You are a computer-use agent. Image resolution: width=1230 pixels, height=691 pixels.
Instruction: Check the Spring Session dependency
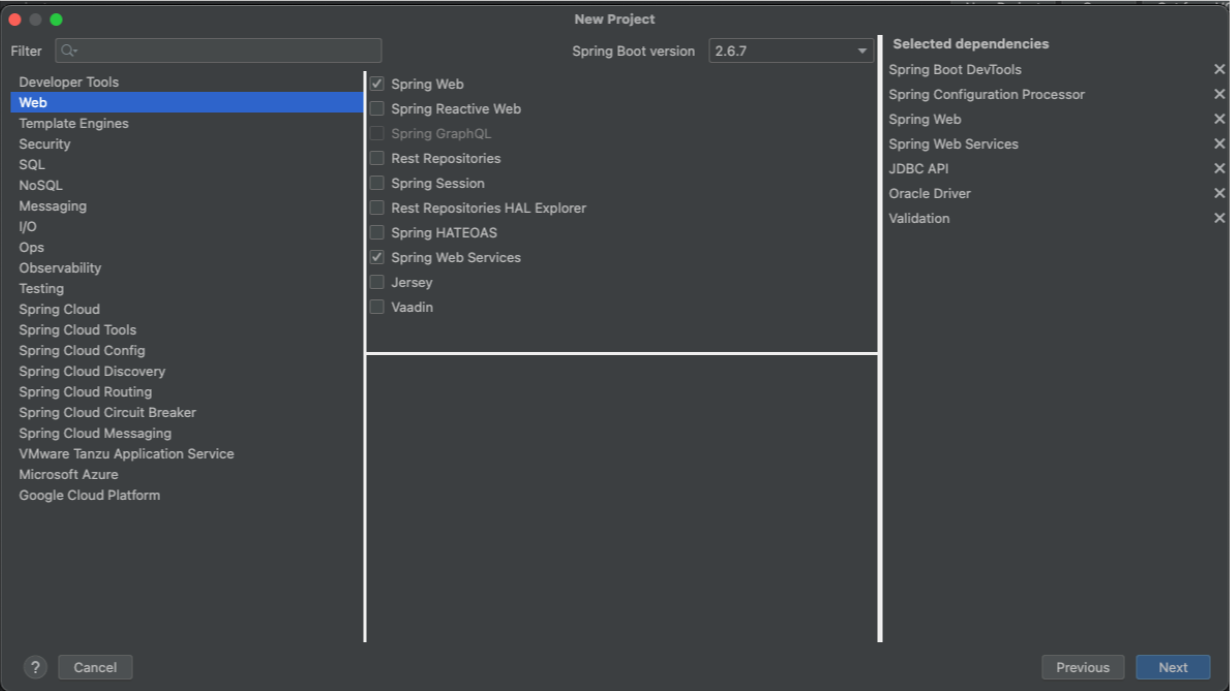pyautogui.click(x=377, y=182)
